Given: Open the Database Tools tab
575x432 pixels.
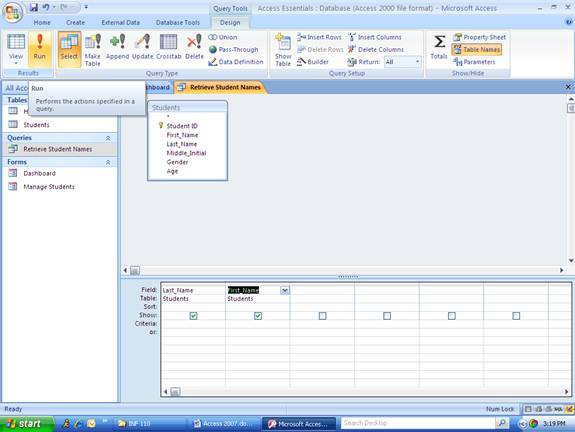Looking at the screenshot, I should pos(178,22).
